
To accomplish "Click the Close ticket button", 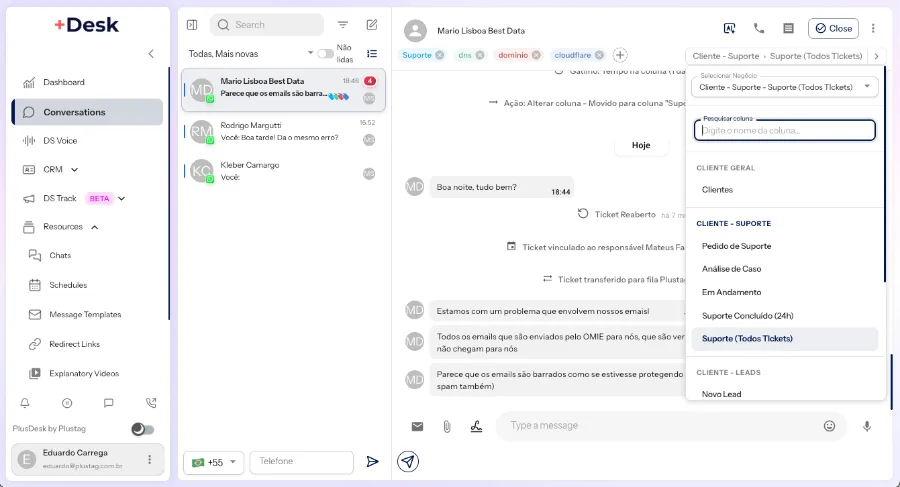I will click(833, 29).
